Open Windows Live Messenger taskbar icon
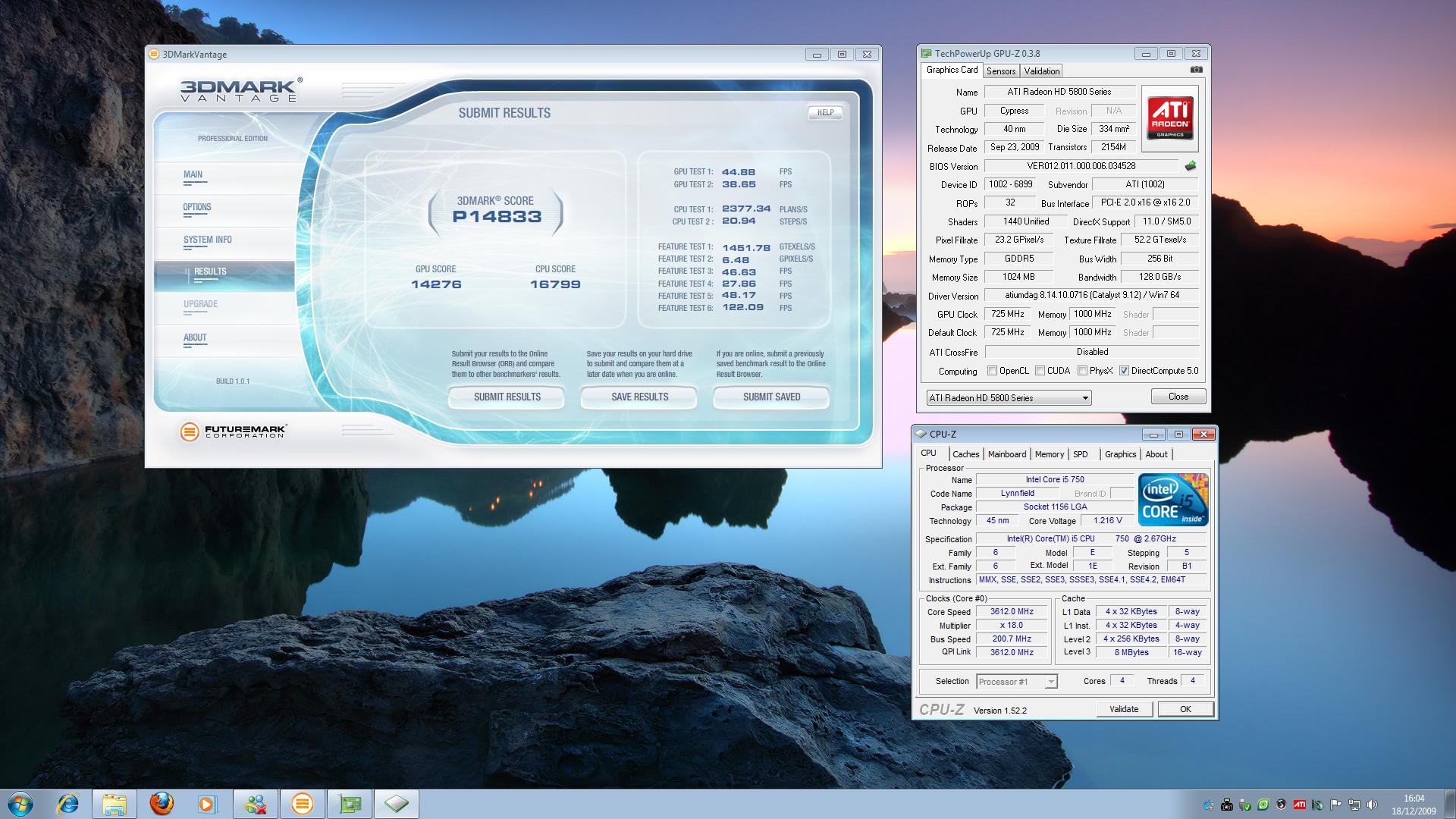The width and height of the screenshot is (1456, 819). [256, 804]
